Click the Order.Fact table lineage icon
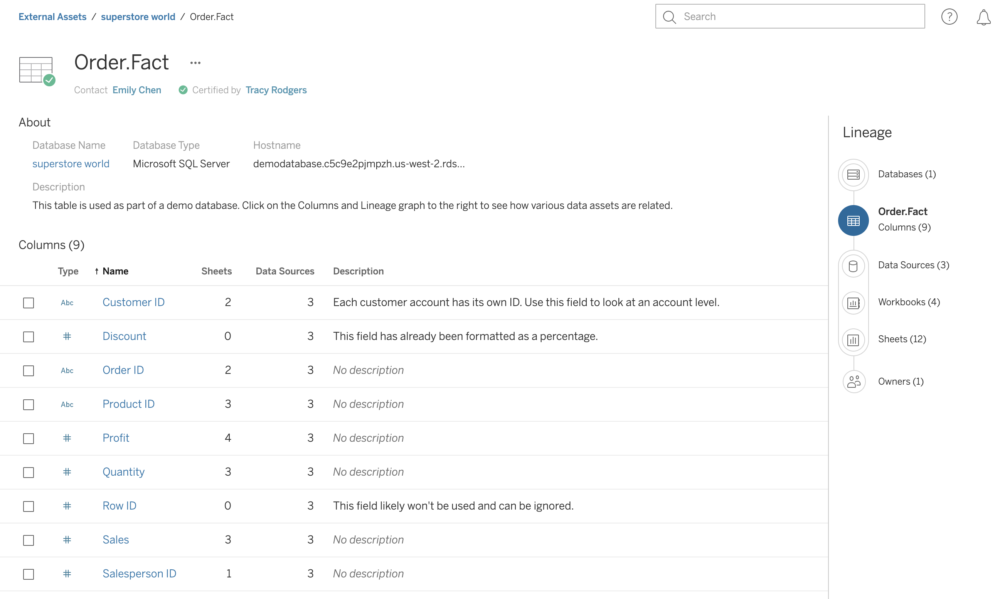This screenshot has width=1000, height=599. pyautogui.click(x=853, y=220)
